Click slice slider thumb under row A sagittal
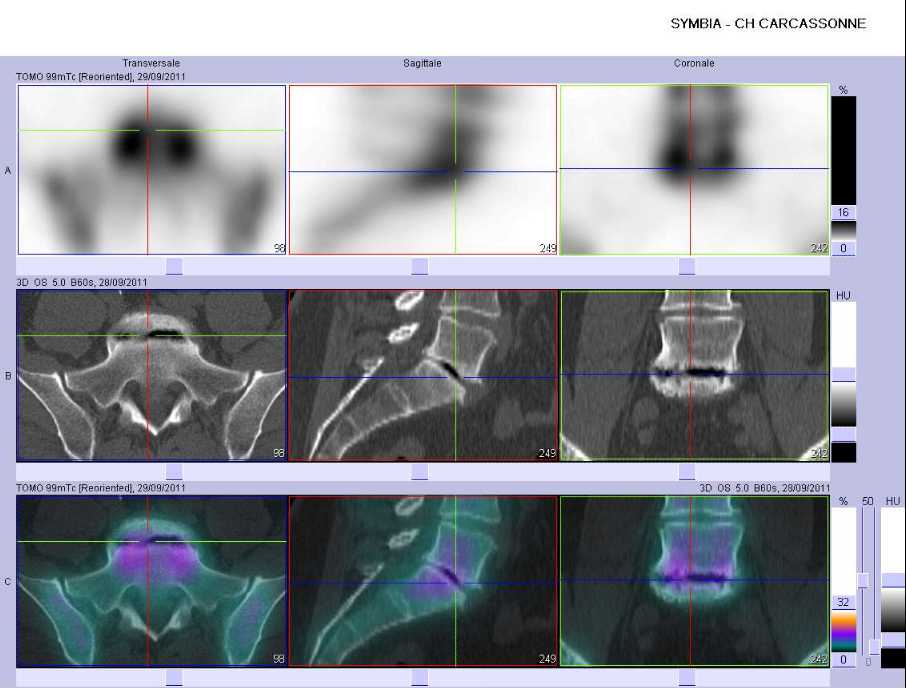The height and width of the screenshot is (688, 906). click(419, 266)
